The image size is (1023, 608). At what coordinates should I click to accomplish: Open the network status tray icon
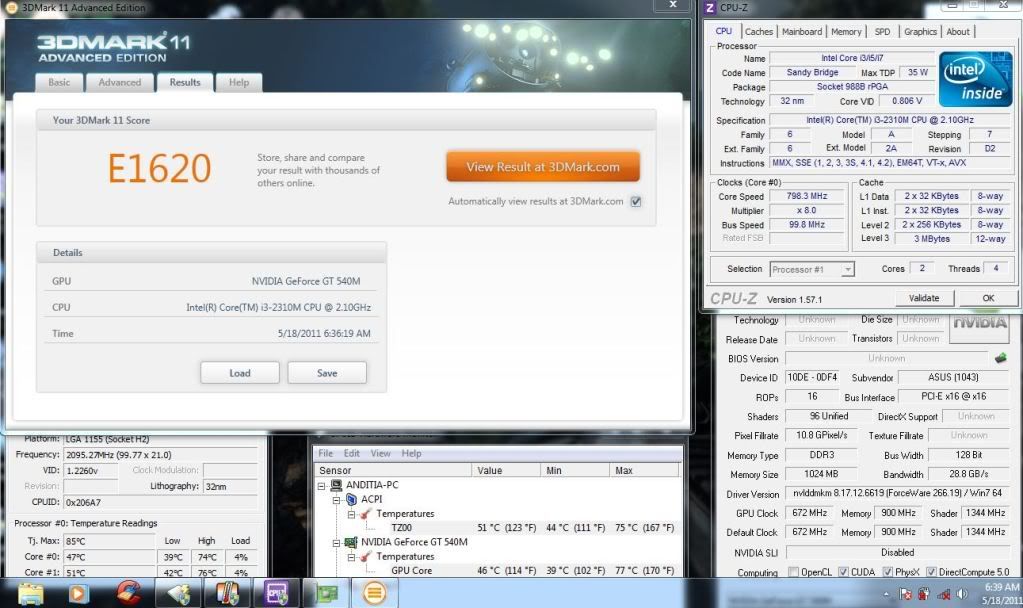point(943,594)
